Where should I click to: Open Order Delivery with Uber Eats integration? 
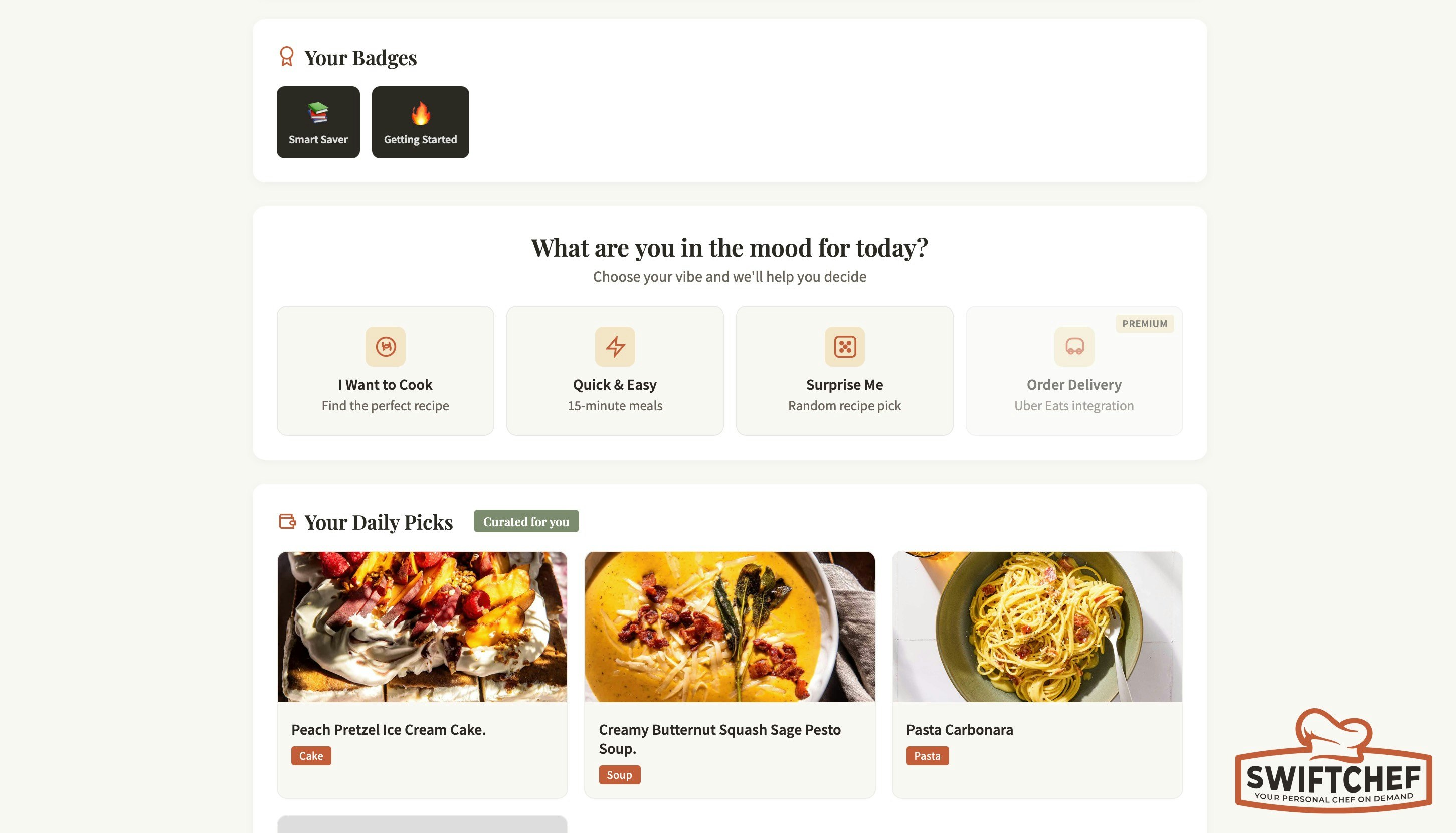coord(1074,369)
